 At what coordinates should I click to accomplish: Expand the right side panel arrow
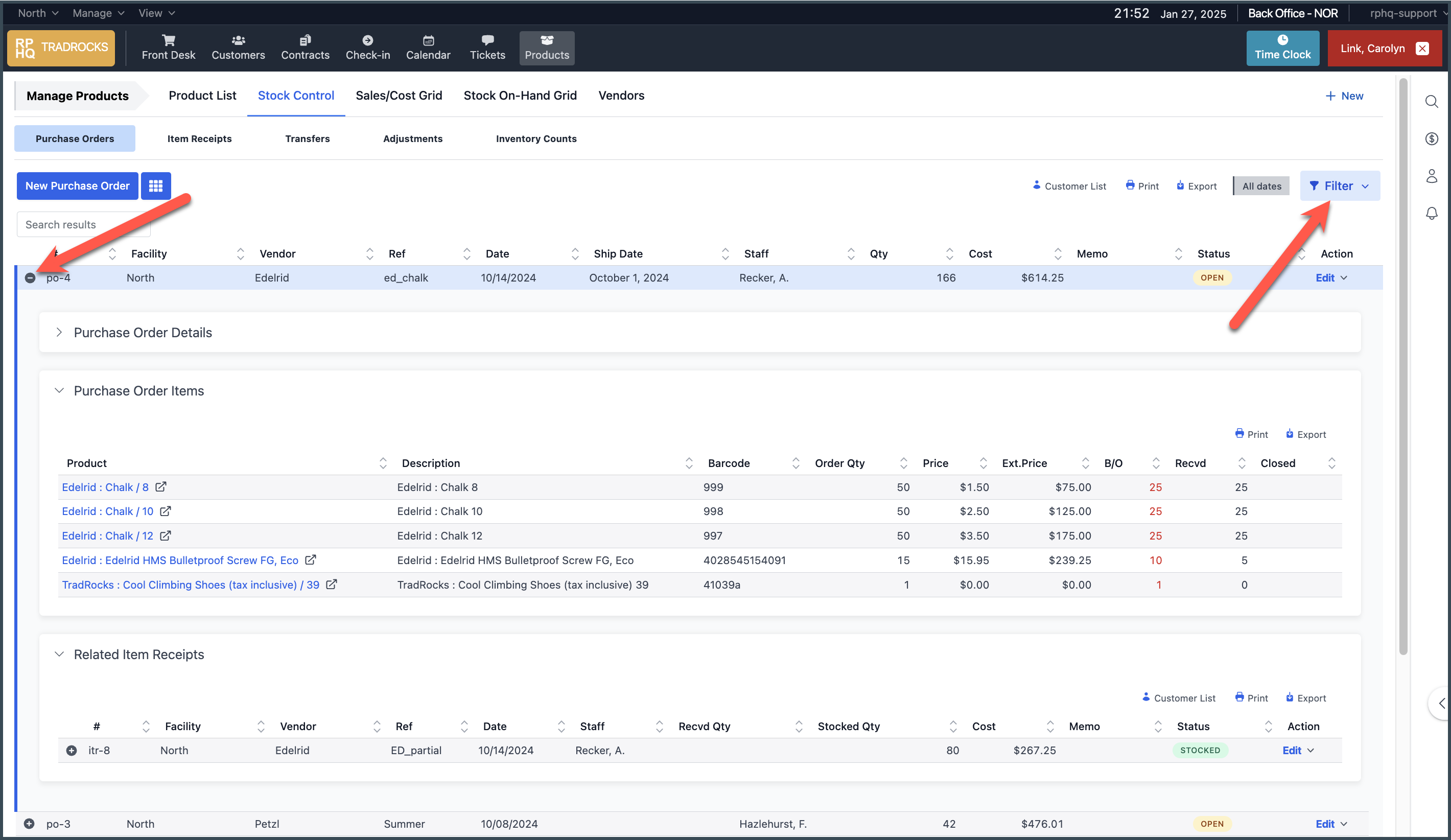click(x=1441, y=703)
